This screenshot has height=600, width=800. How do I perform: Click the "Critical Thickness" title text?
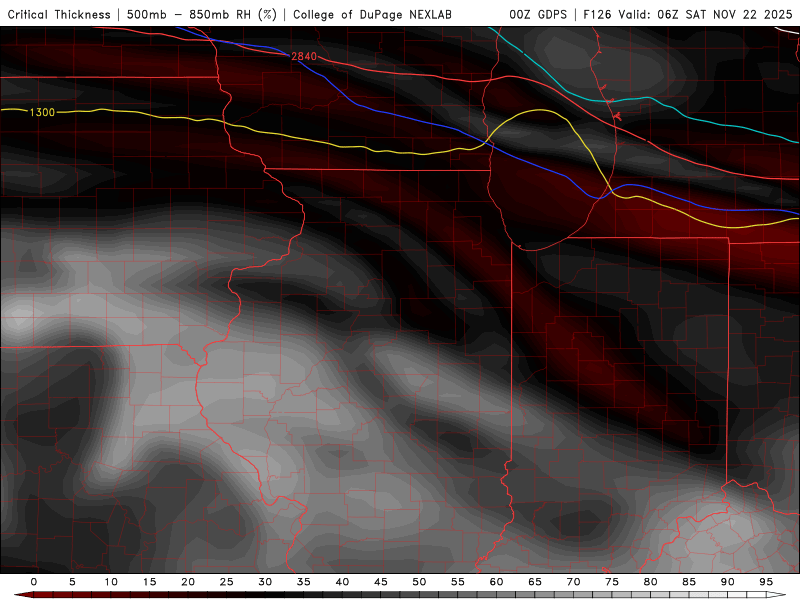[59, 15]
